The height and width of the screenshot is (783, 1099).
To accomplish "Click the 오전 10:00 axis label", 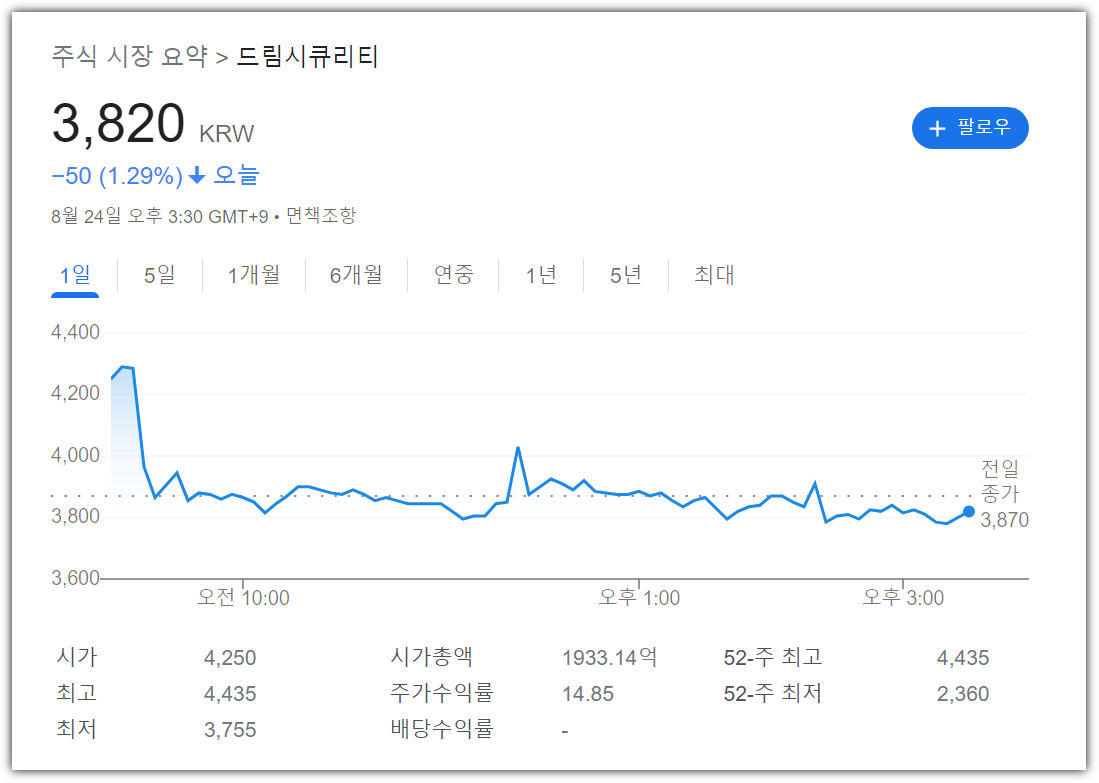I will 243,598.
